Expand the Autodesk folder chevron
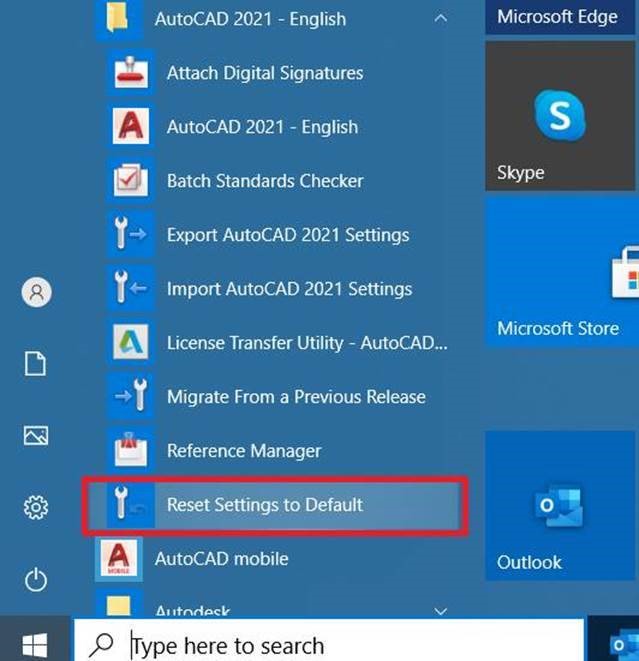The width and height of the screenshot is (639, 661). tap(440, 610)
